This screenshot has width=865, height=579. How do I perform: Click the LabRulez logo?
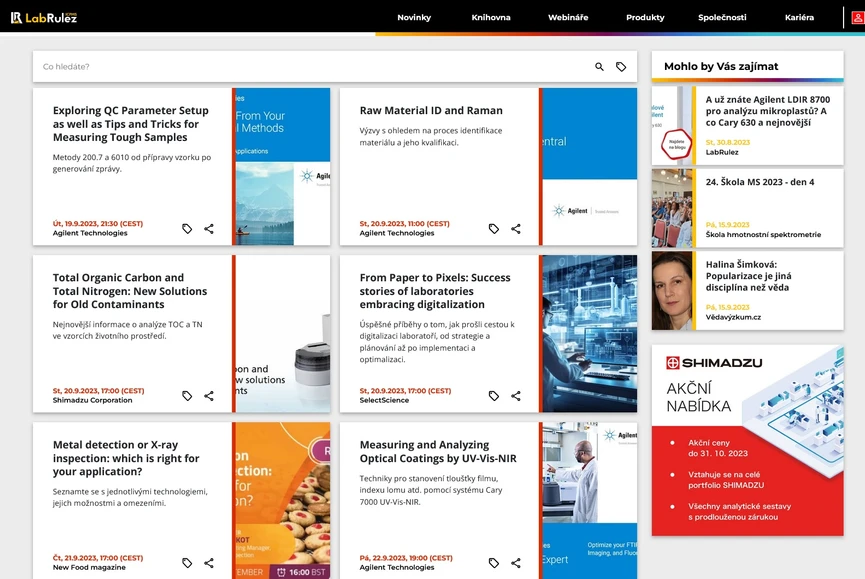tap(44, 18)
